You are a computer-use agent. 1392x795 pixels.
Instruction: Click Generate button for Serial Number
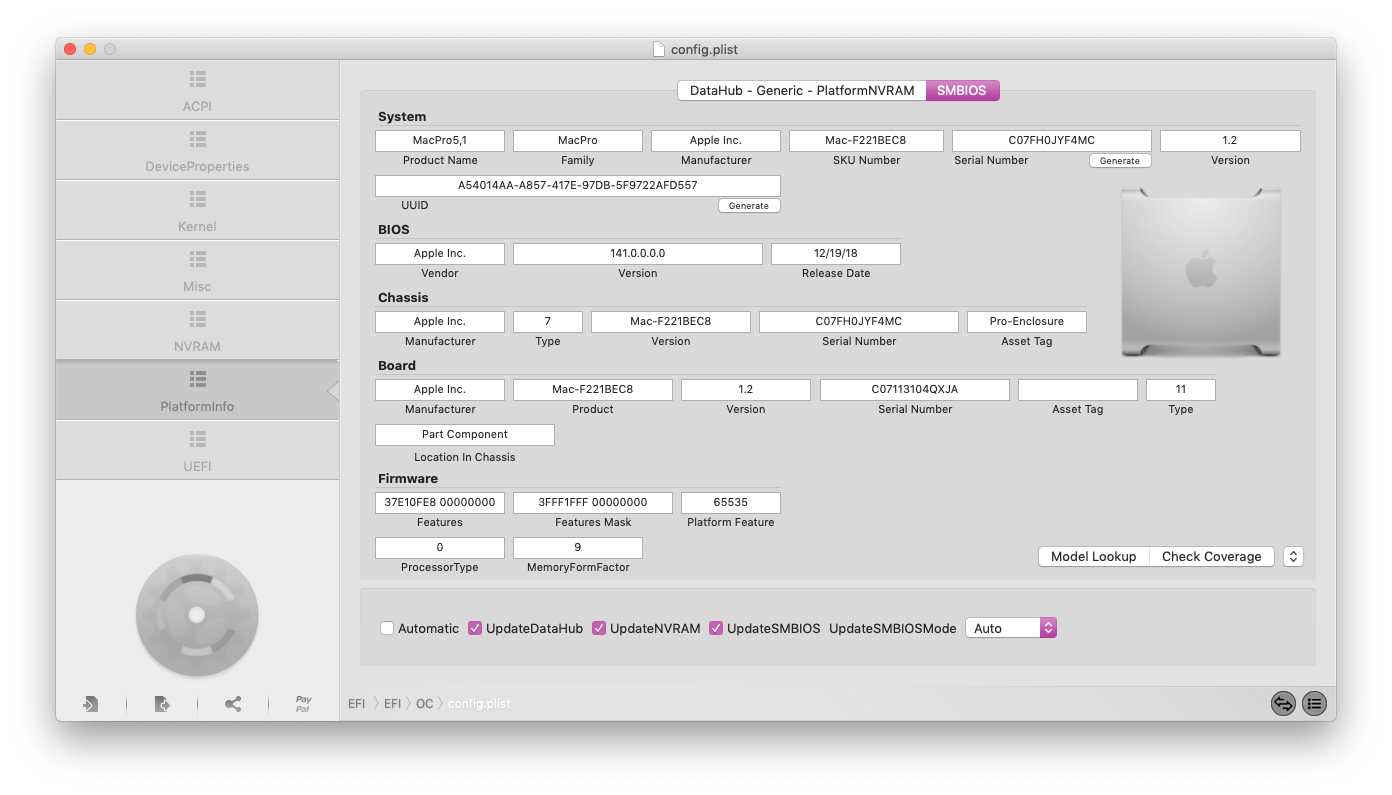[1120, 160]
